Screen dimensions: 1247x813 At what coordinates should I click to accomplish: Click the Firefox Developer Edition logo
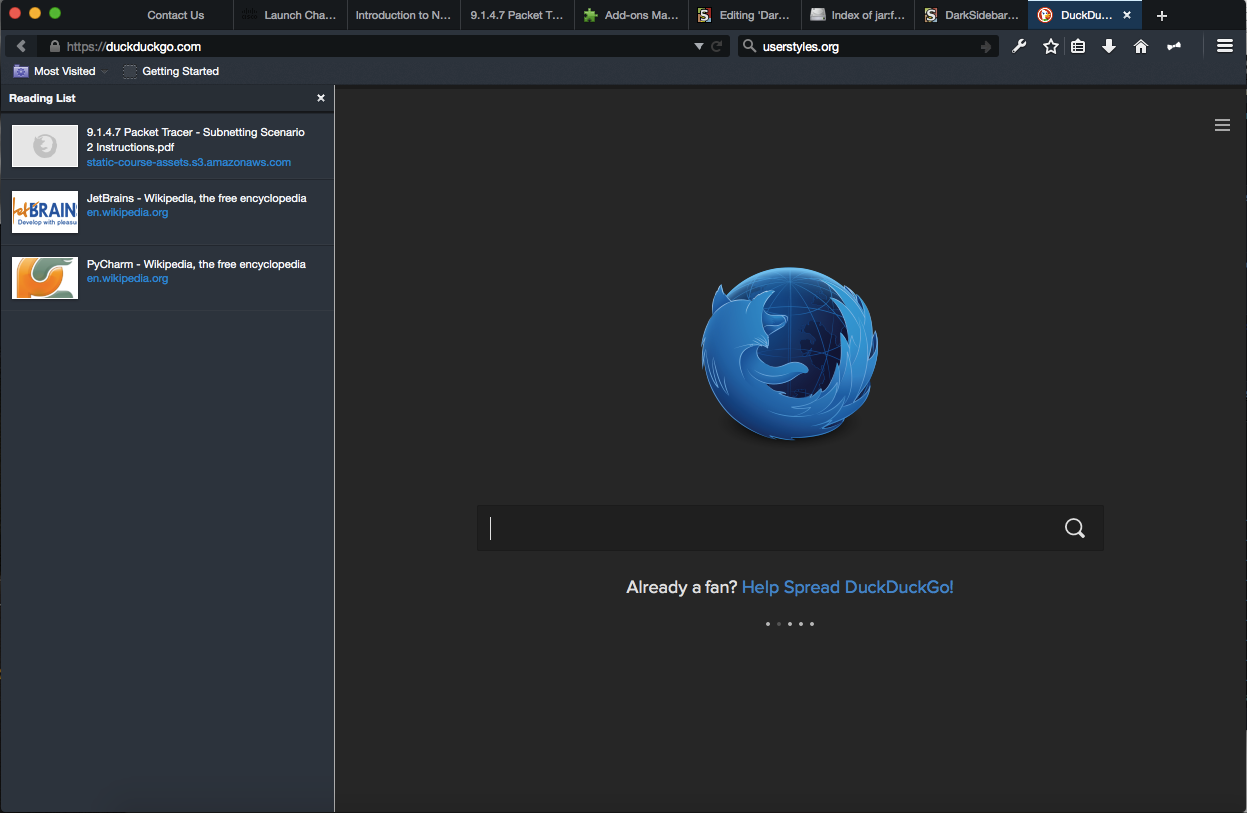(x=789, y=354)
